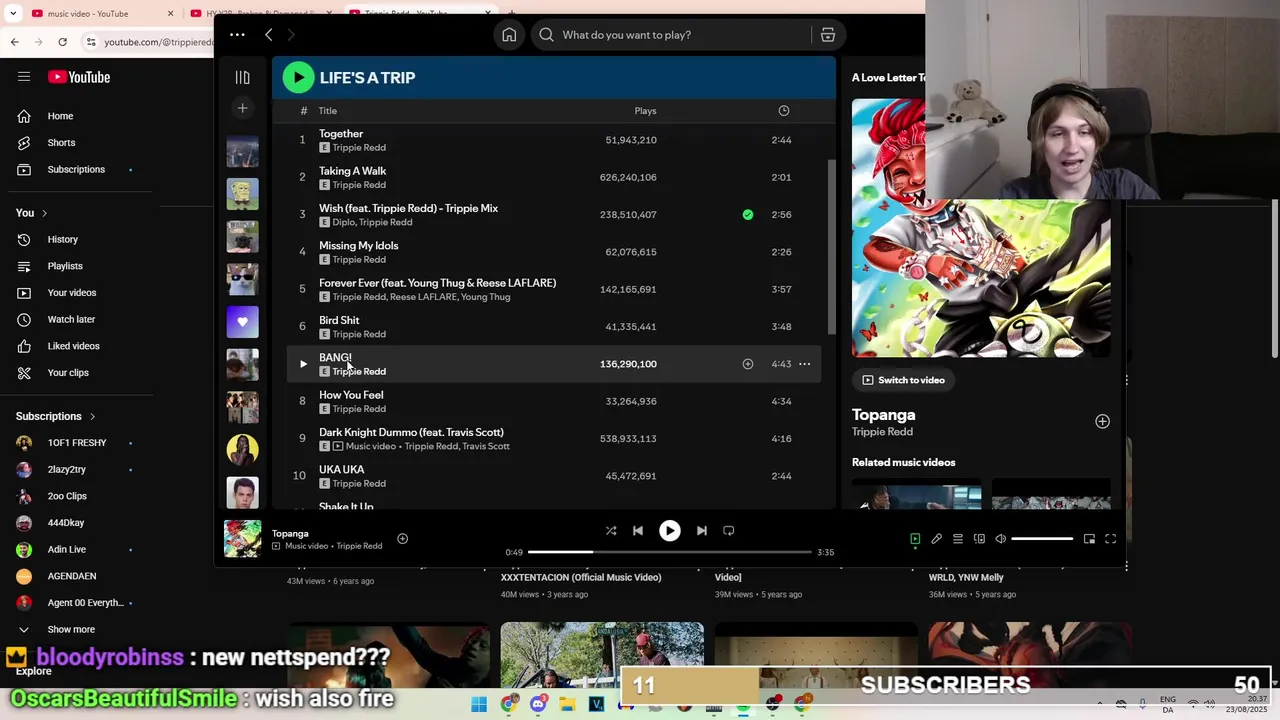
Task: Enter fullscreen in the Spotify player
Action: [1110, 539]
